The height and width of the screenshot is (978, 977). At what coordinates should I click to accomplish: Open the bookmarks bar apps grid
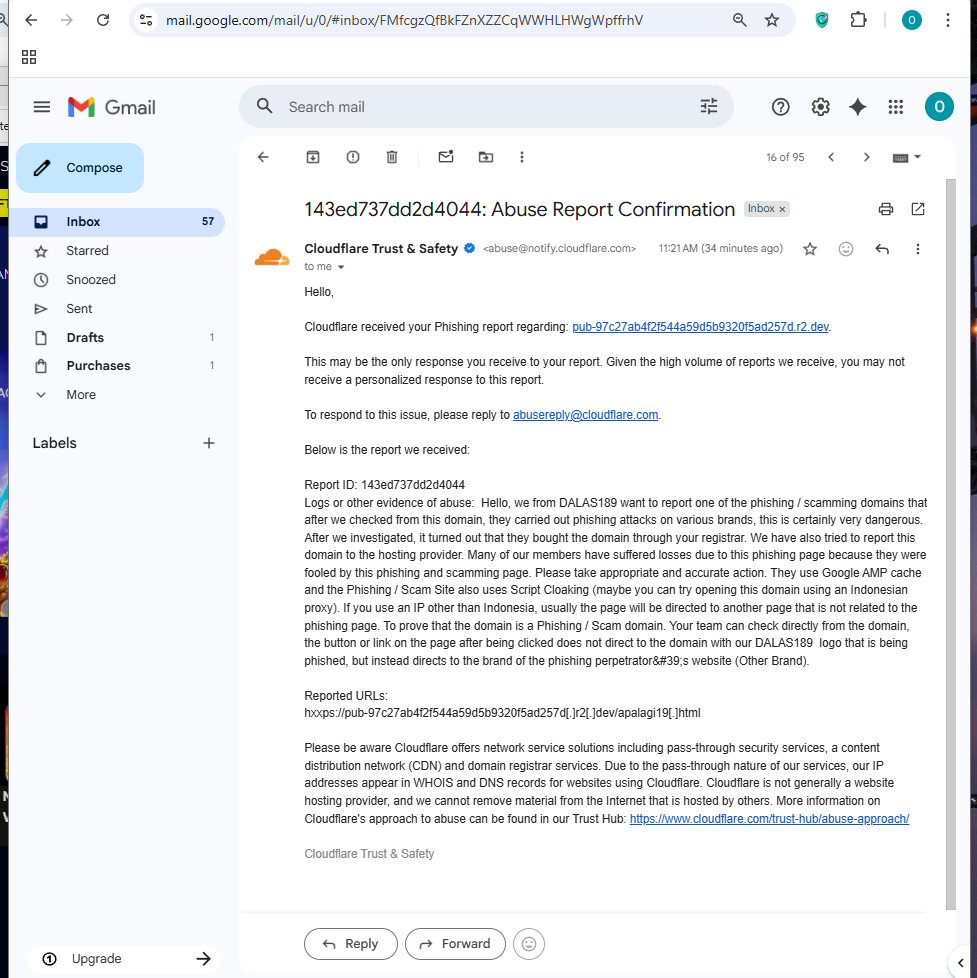point(29,57)
